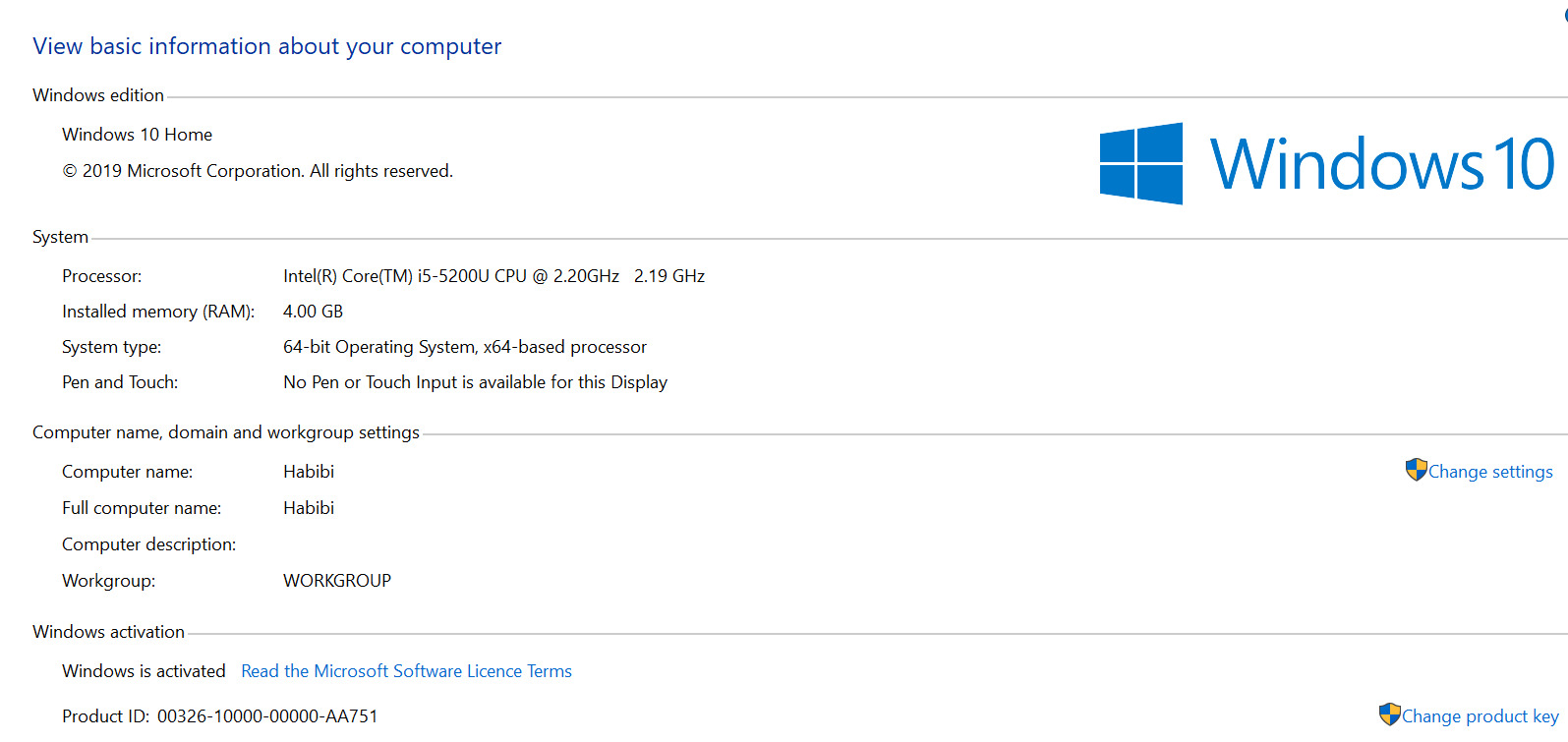
Task: Click the large Windows 10 wordmark
Action: (x=1381, y=164)
